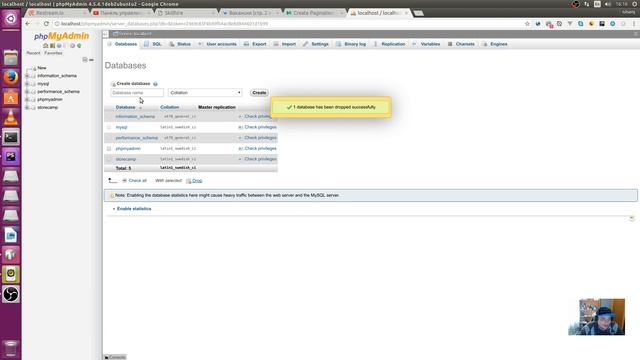The width and height of the screenshot is (640, 360).
Task: Click the Skype extension icon in Chrome toolbar
Action: pos(580,24)
